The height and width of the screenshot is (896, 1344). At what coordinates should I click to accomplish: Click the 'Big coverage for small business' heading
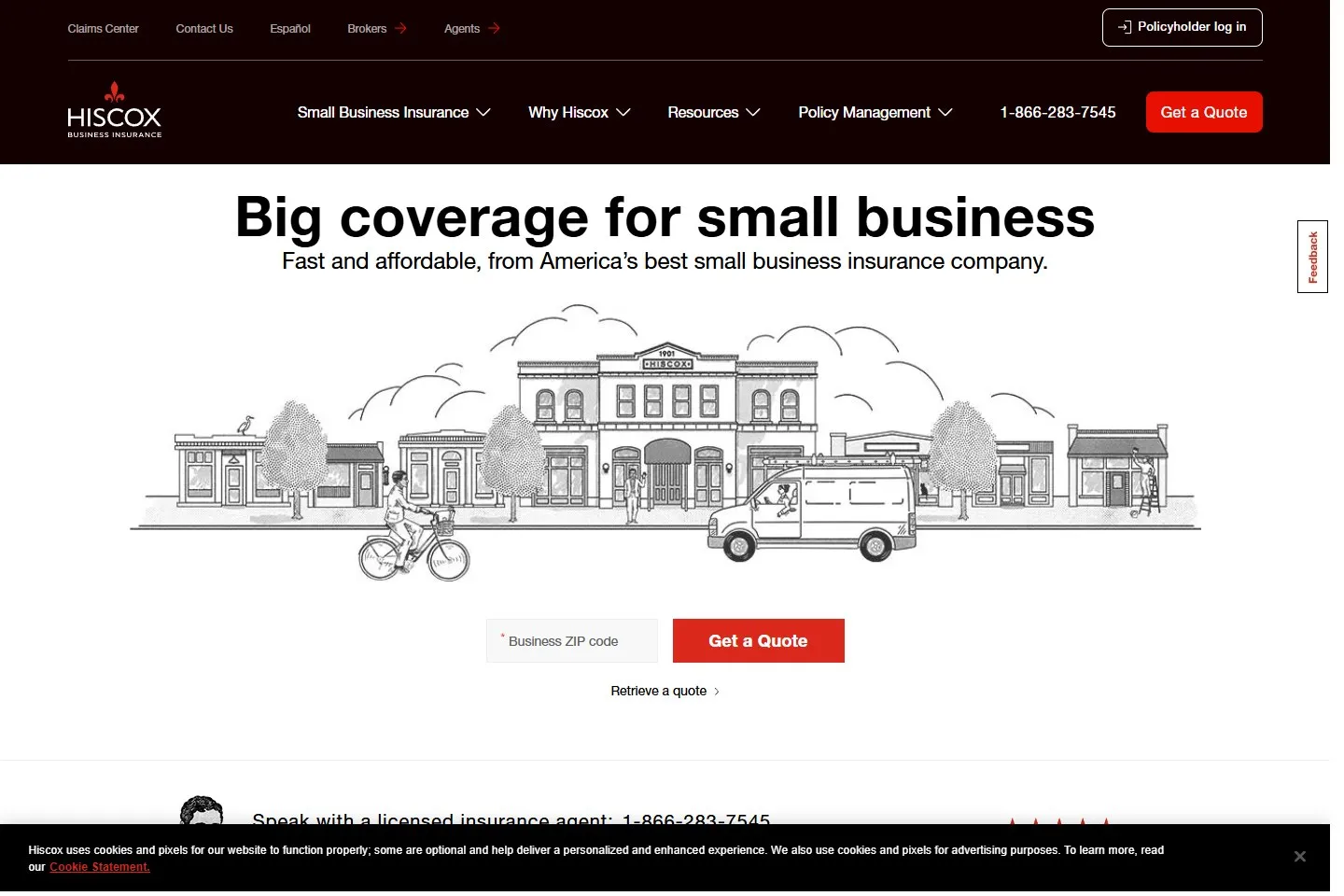pyautogui.click(x=665, y=217)
